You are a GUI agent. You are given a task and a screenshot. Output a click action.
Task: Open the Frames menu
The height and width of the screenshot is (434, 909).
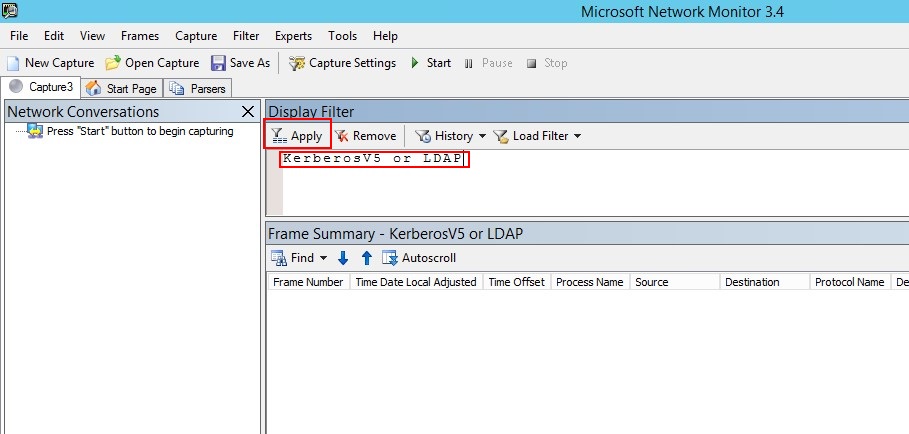tap(140, 36)
